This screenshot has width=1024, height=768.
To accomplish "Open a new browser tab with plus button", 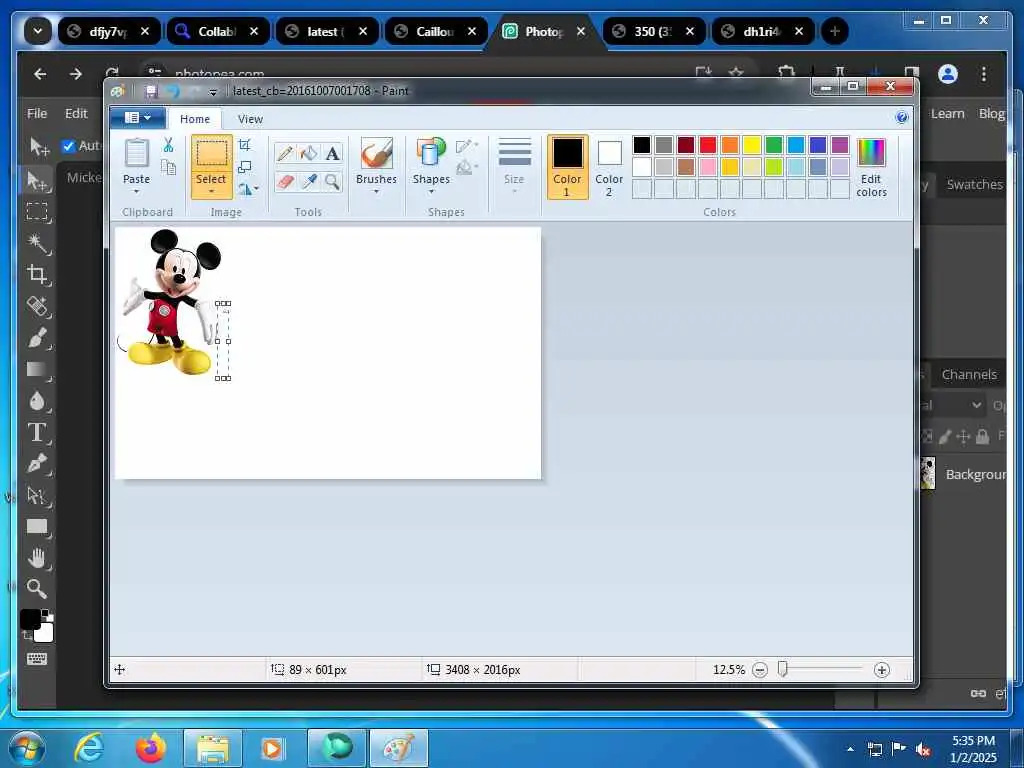I will (835, 31).
